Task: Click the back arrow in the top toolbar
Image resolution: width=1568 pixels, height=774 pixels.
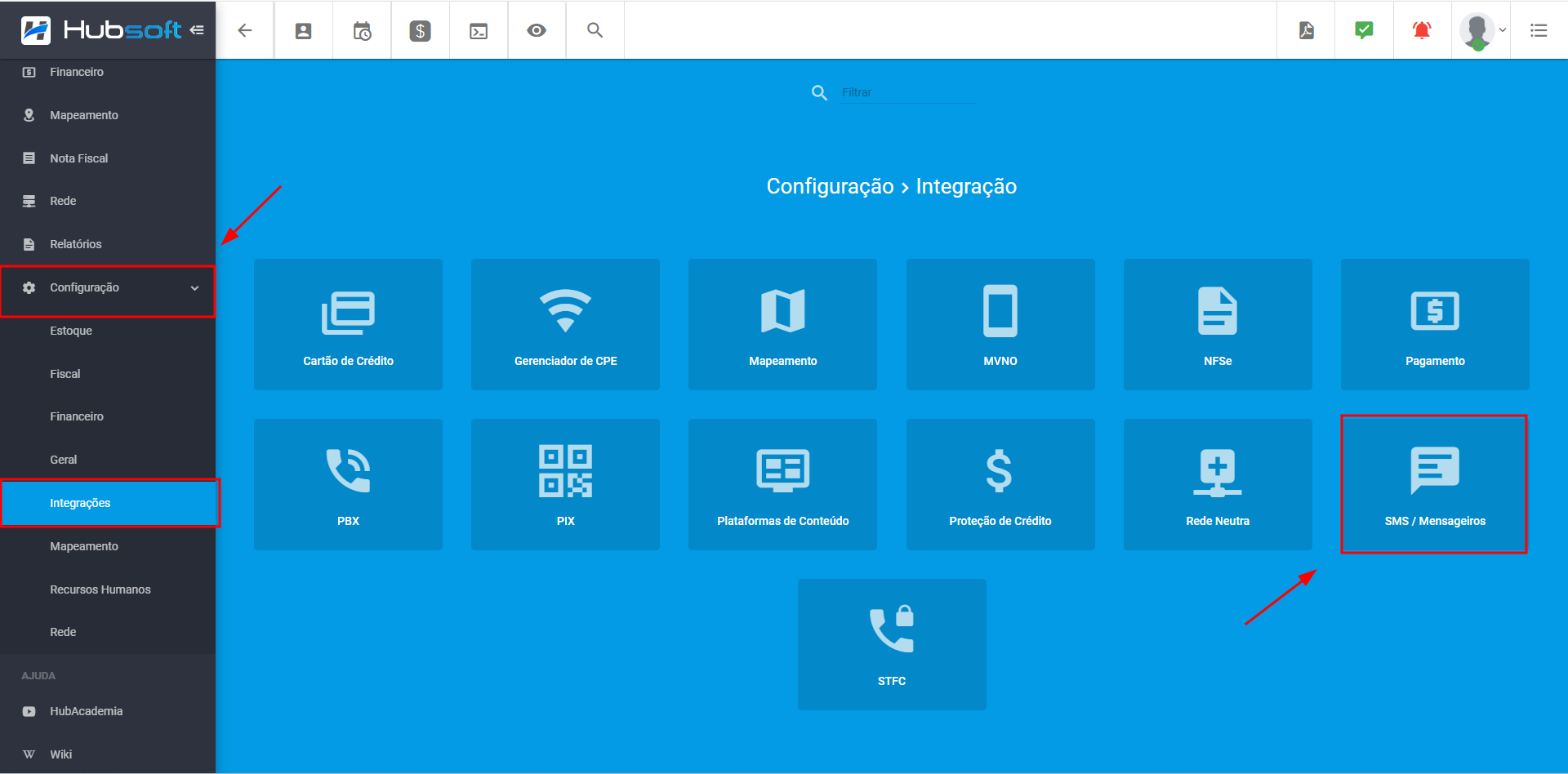Action: (244, 31)
